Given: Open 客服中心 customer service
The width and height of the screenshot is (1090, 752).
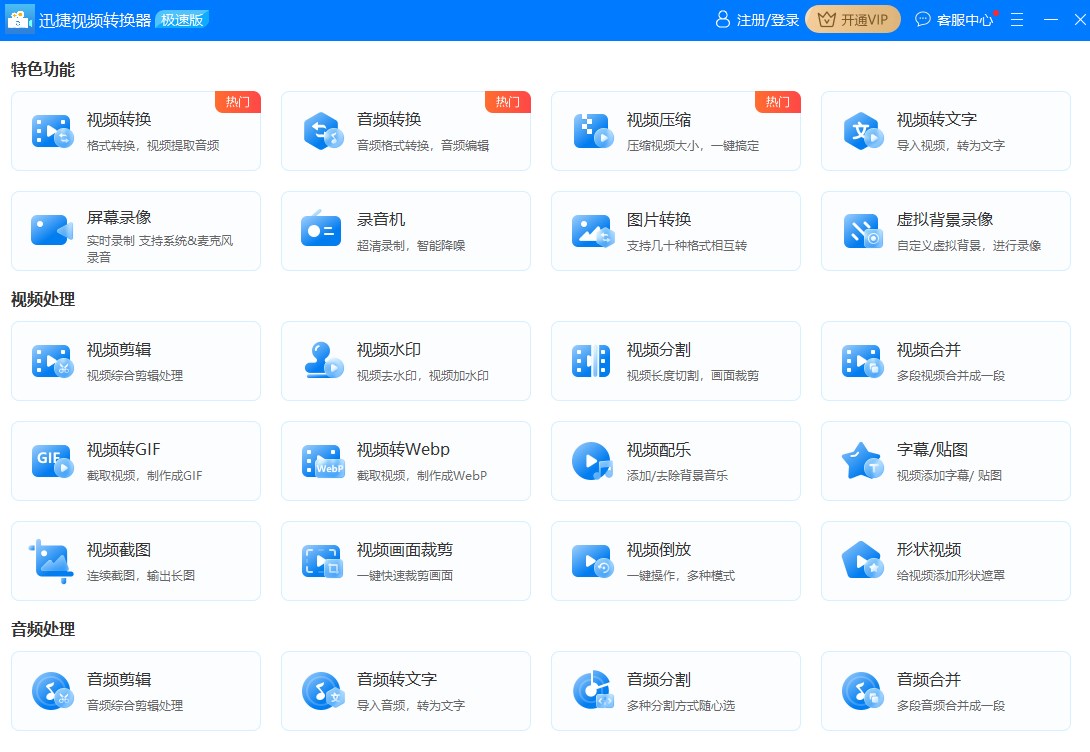Looking at the screenshot, I should pyautogui.click(x=955, y=20).
